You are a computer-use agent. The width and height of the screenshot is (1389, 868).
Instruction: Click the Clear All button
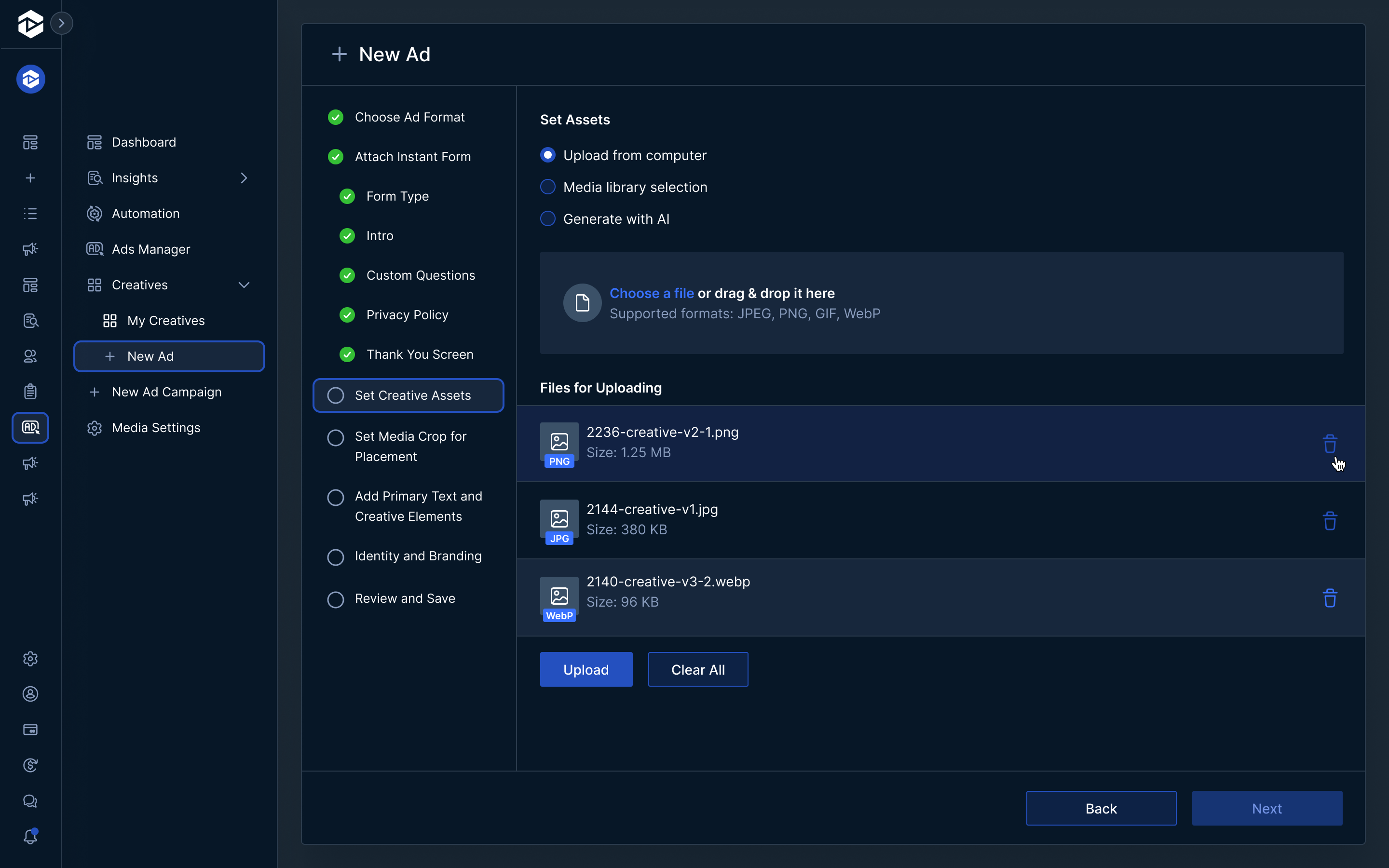(697, 669)
